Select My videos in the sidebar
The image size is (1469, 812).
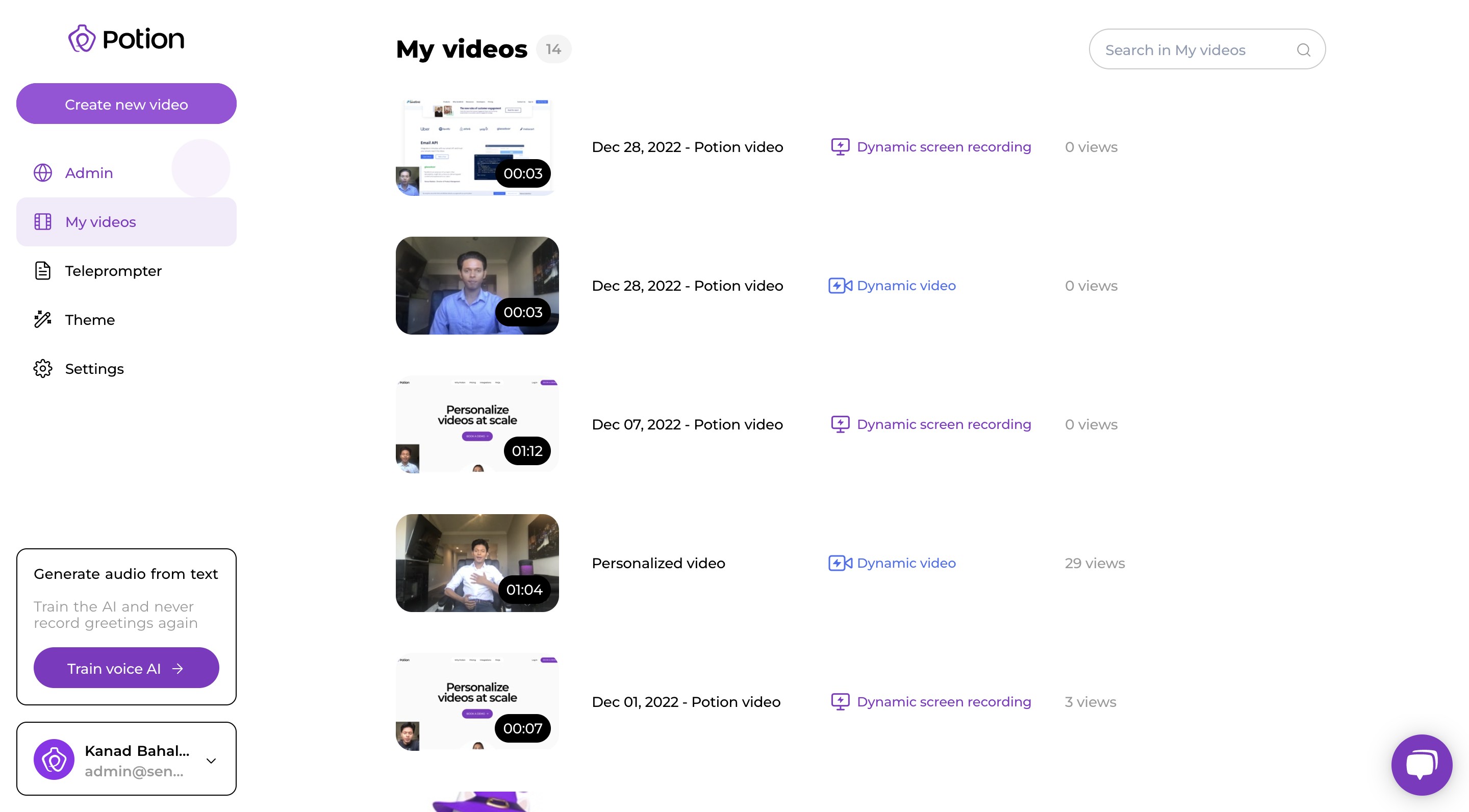pyautogui.click(x=126, y=222)
